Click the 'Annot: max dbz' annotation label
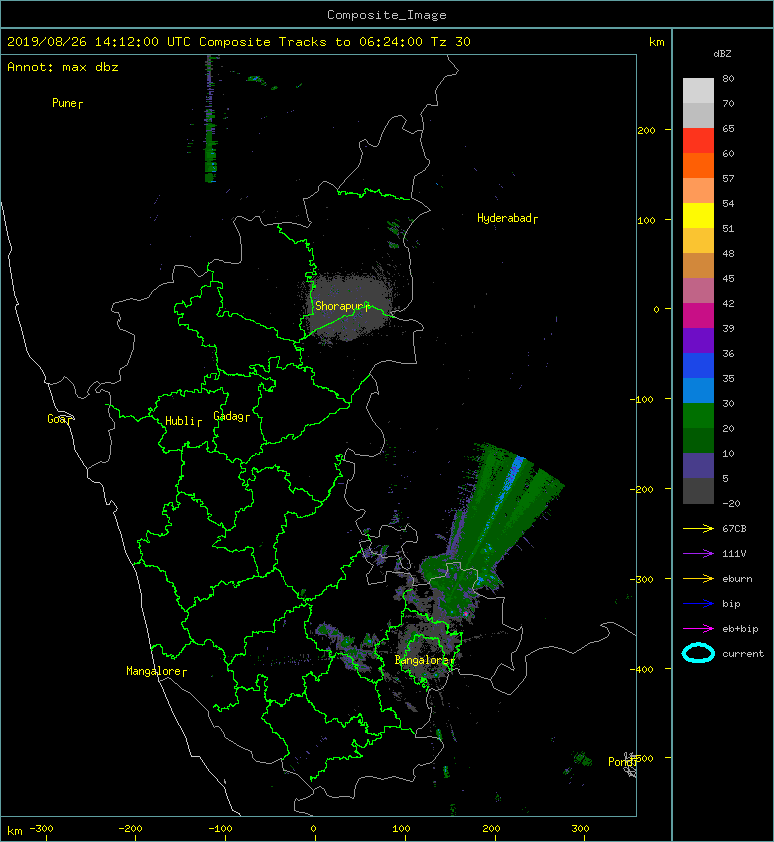The image size is (774, 842). tap(63, 67)
